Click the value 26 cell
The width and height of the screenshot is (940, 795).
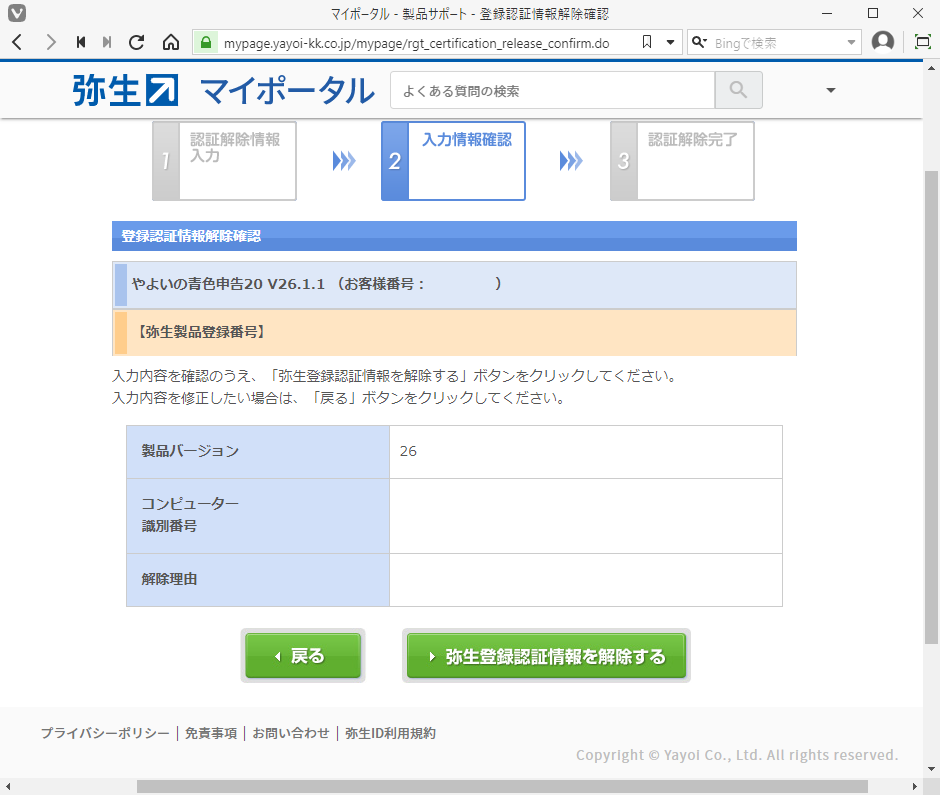(x=586, y=452)
